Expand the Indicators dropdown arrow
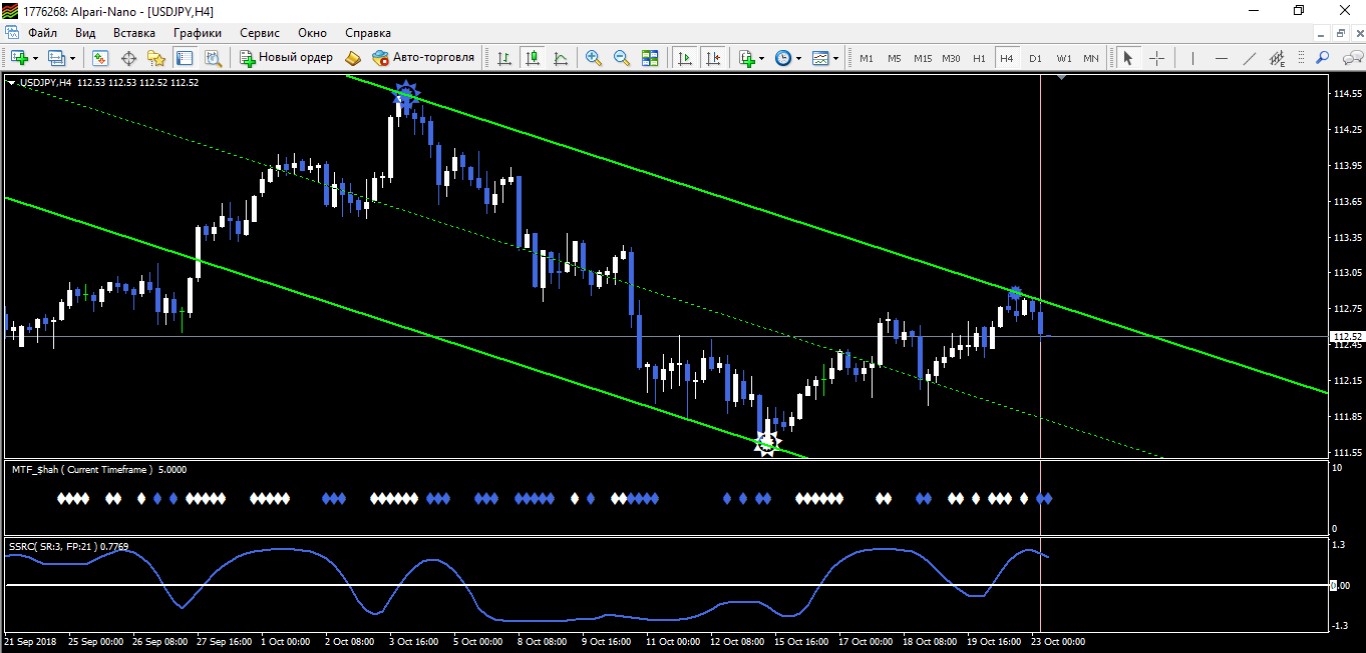 (x=762, y=59)
